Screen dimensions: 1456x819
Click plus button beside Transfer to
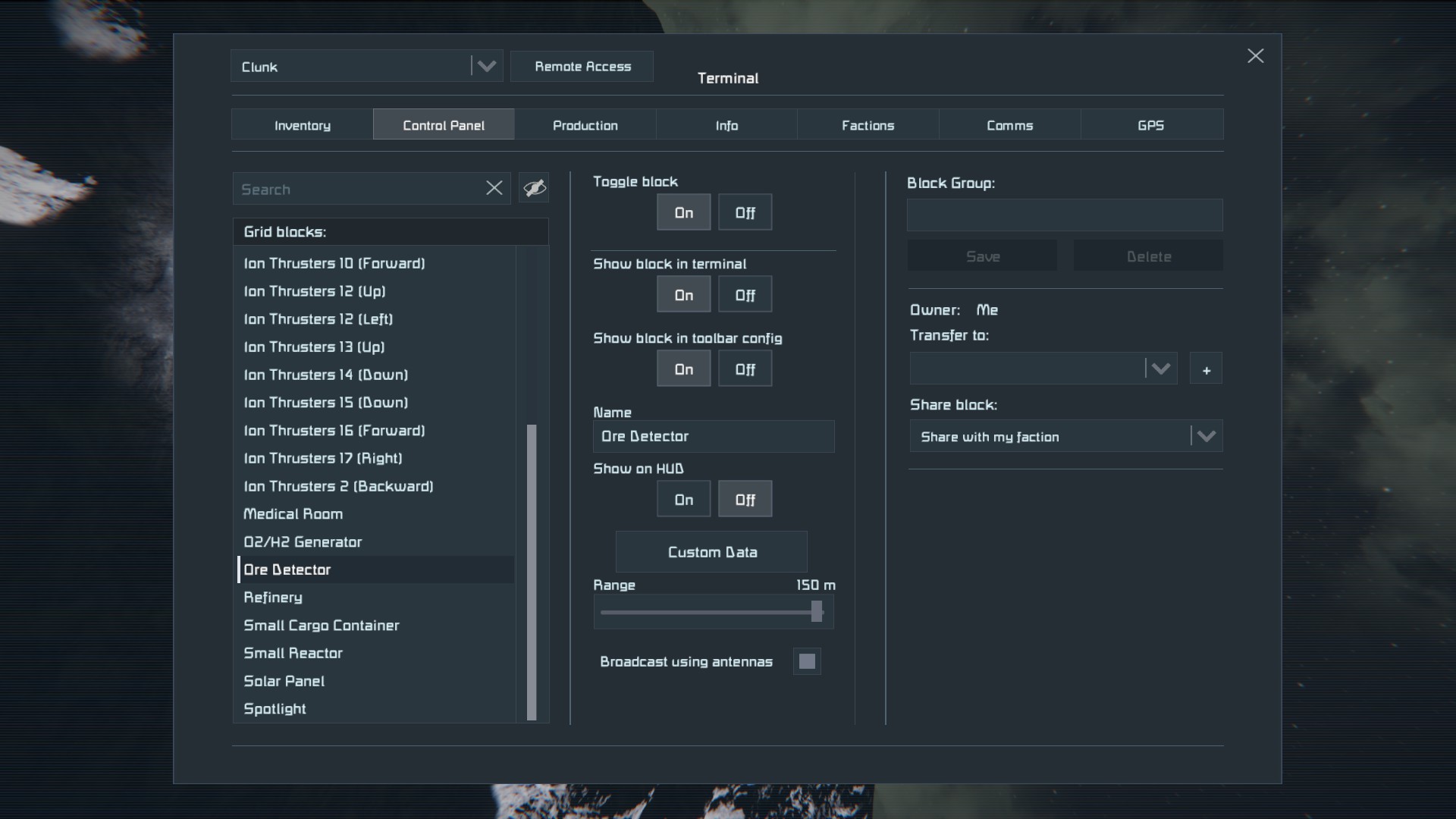[1206, 369]
